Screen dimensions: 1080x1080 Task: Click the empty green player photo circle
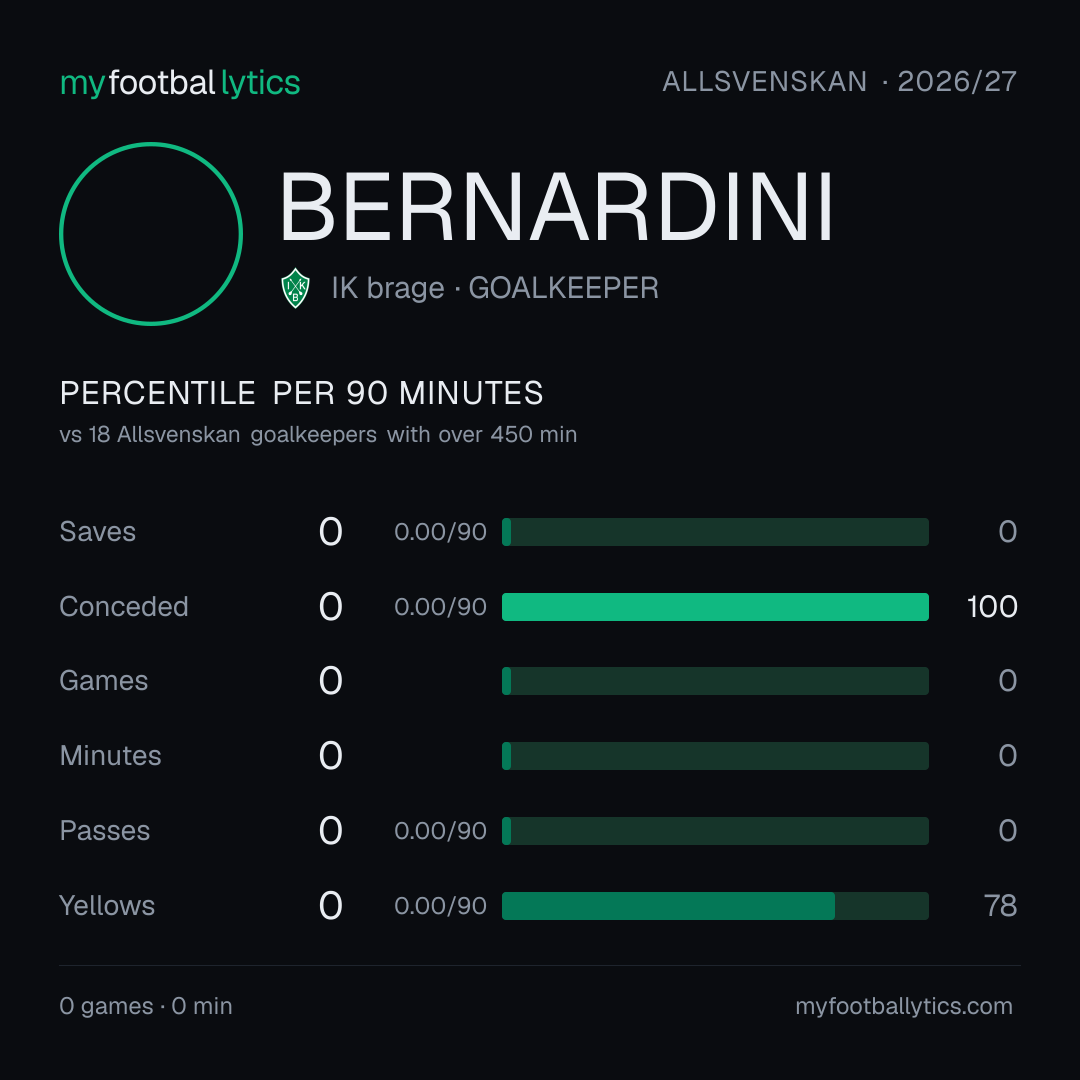151,233
